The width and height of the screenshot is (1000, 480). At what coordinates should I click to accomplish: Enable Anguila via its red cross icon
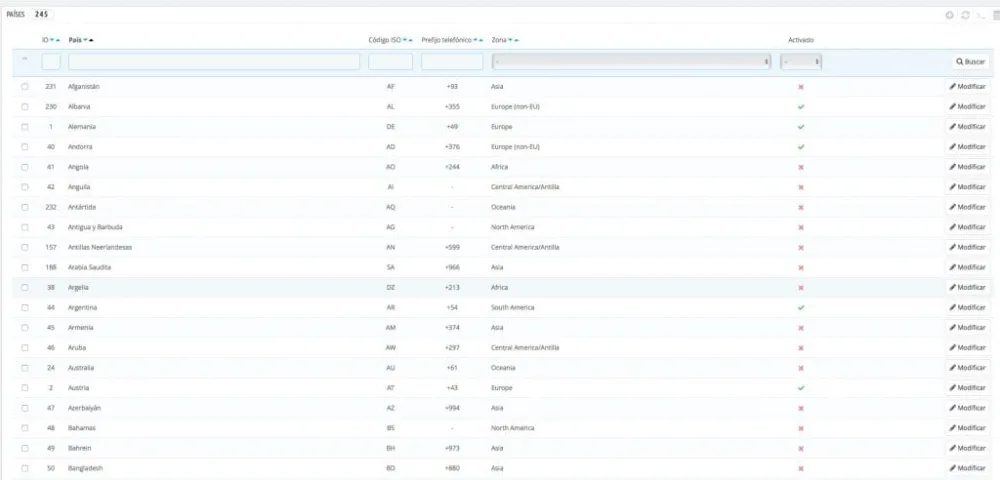(801, 187)
